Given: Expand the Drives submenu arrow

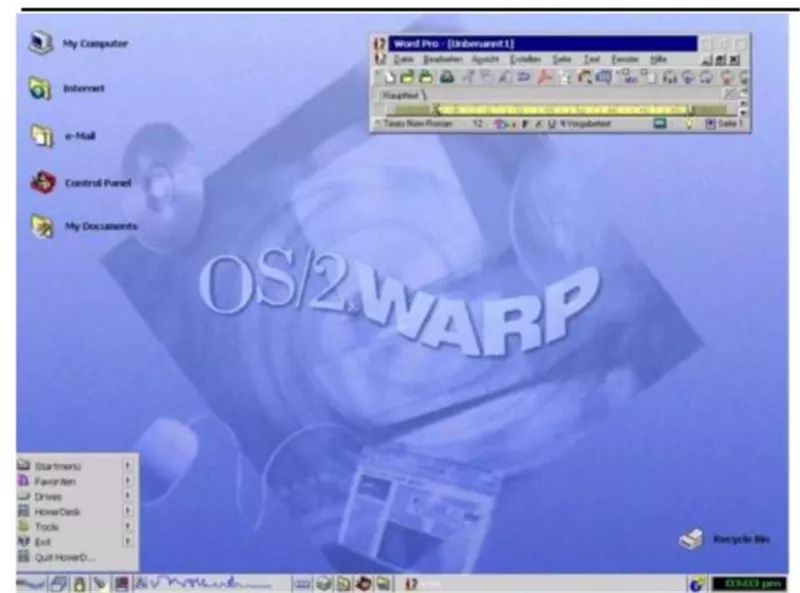Looking at the screenshot, I should [x=128, y=496].
